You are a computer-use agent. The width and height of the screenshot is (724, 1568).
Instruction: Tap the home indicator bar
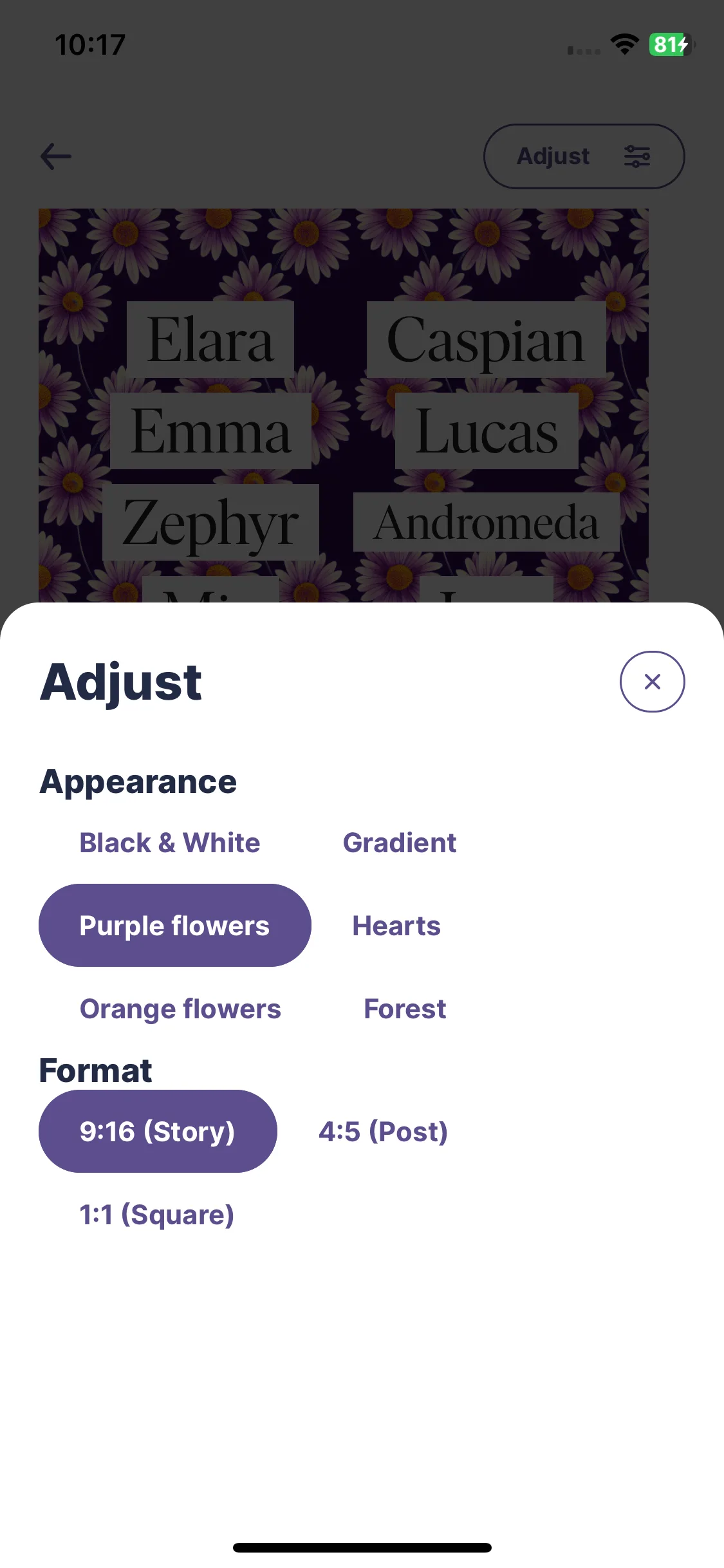point(362,1547)
